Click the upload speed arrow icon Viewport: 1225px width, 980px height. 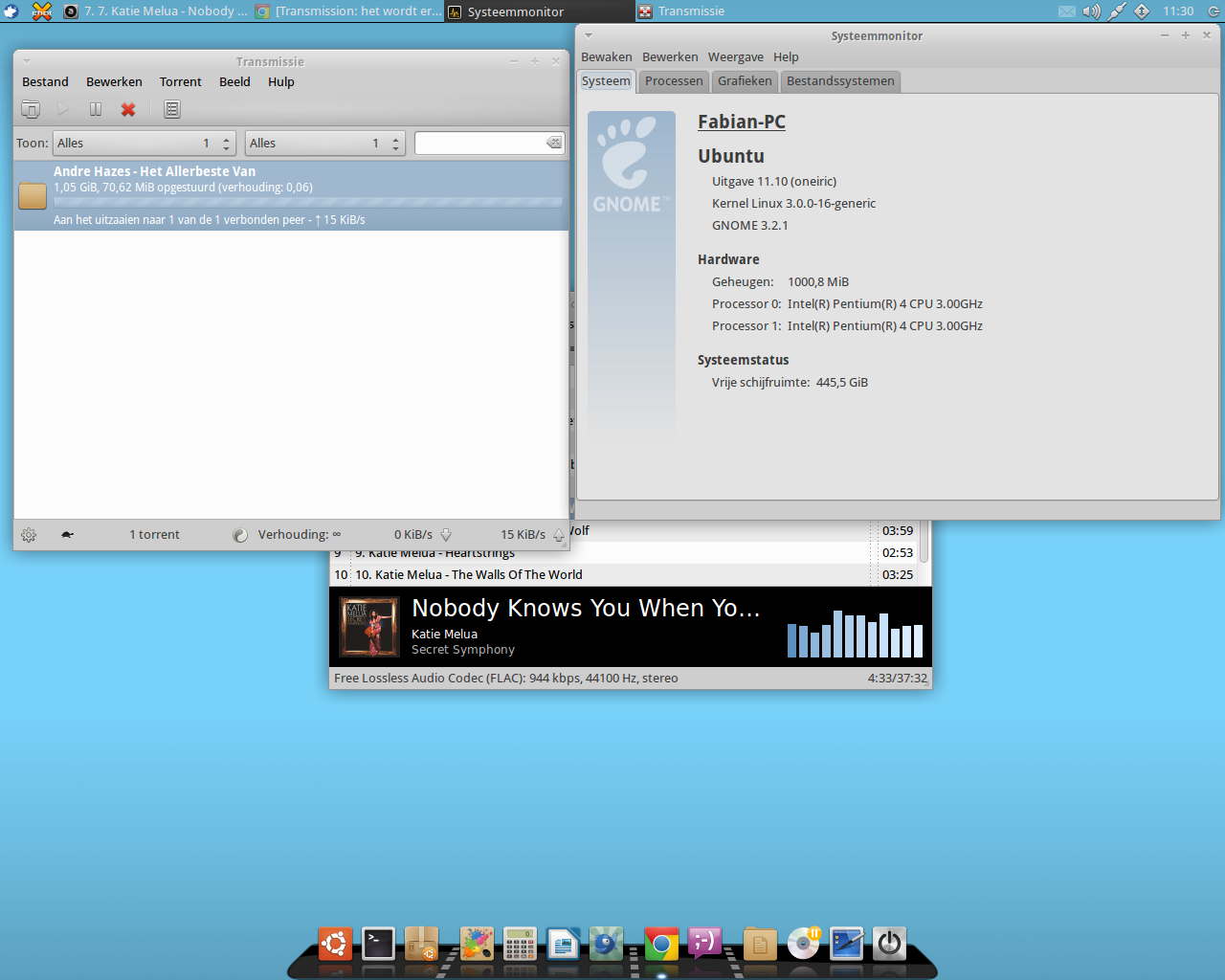pyautogui.click(x=559, y=535)
